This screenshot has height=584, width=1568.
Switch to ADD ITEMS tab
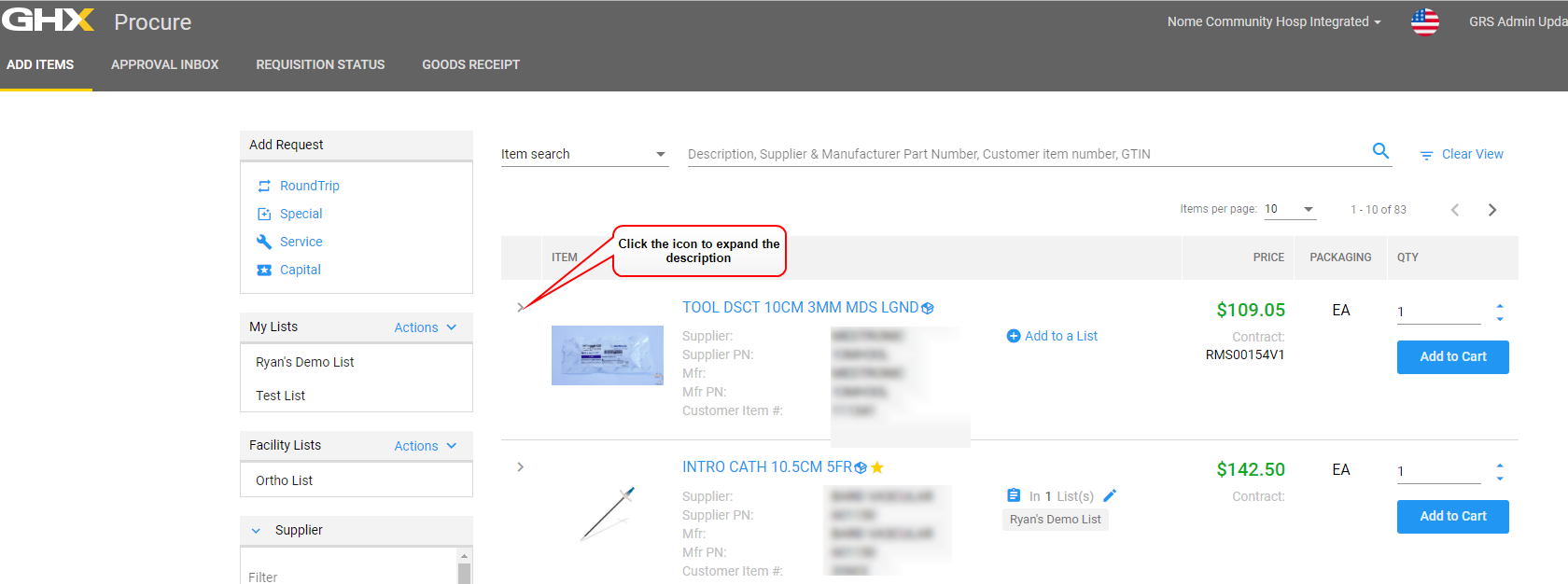(40, 64)
